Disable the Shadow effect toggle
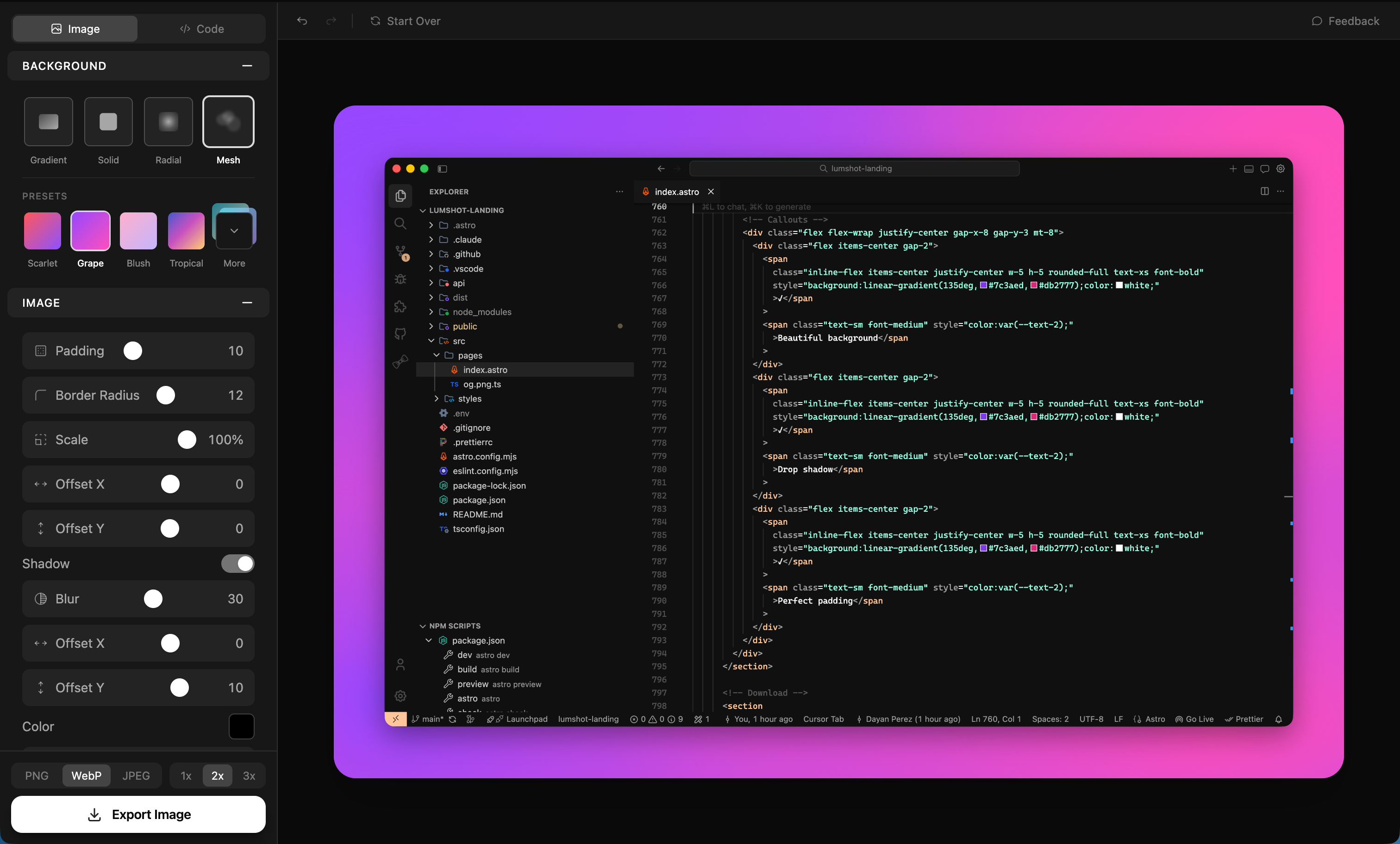Image resolution: width=1400 pixels, height=844 pixels. click(x=237, y=564)
